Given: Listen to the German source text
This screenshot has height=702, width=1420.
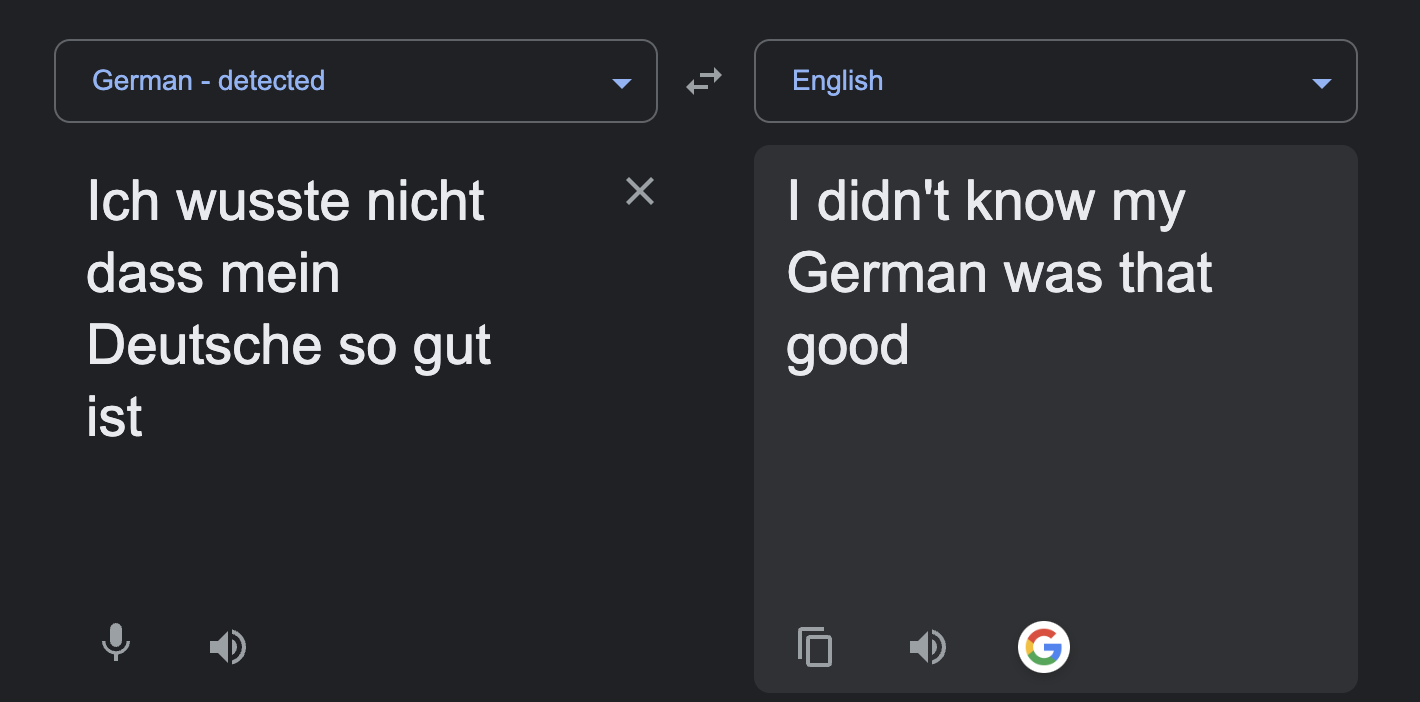Looking at the screenshot, I should click(x=228, y=647).
